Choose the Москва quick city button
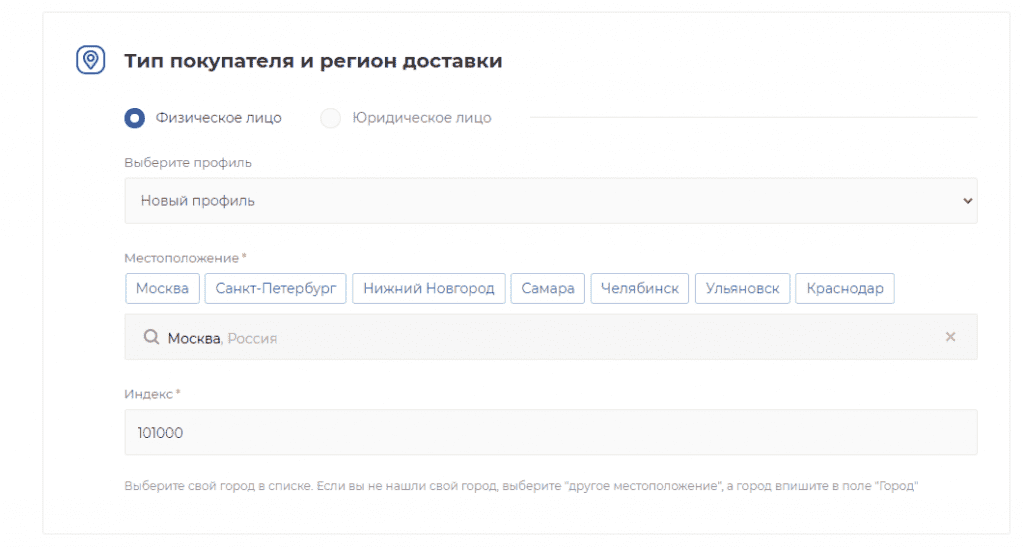 162,288
